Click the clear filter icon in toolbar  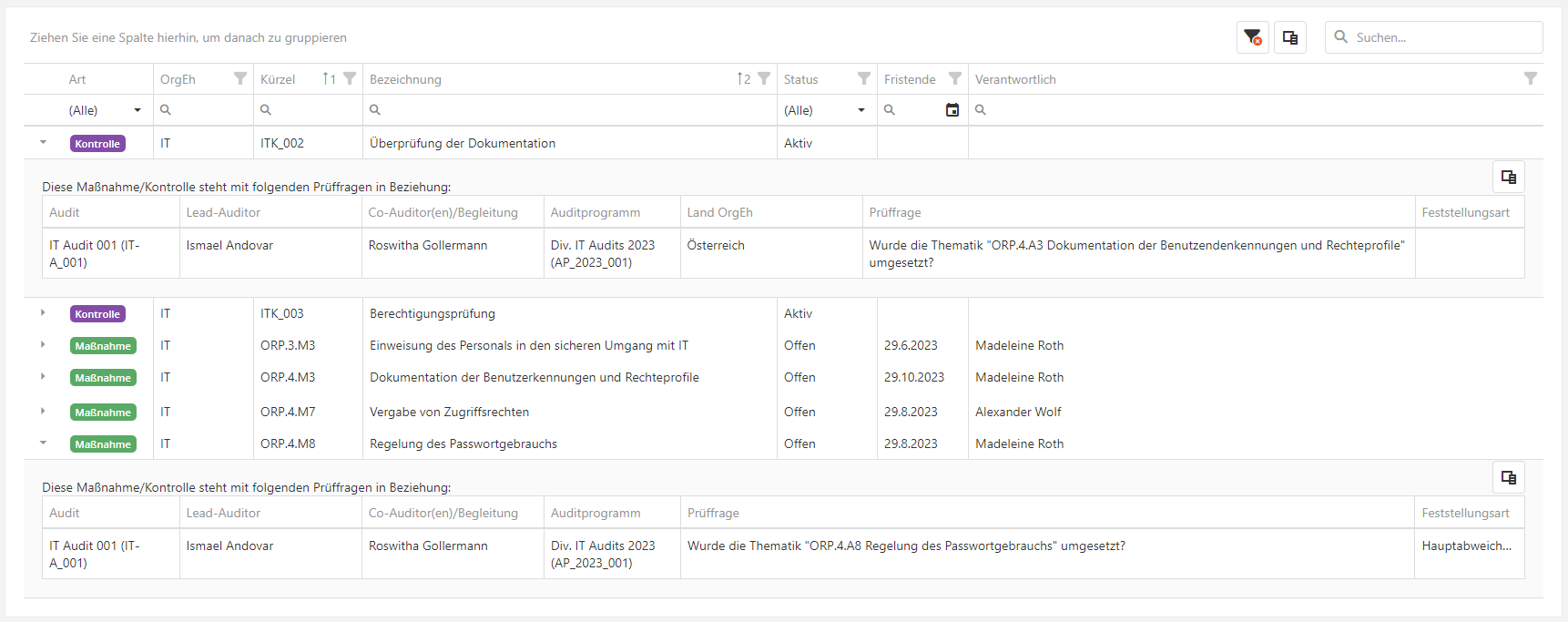click(x=1253, y=37)
